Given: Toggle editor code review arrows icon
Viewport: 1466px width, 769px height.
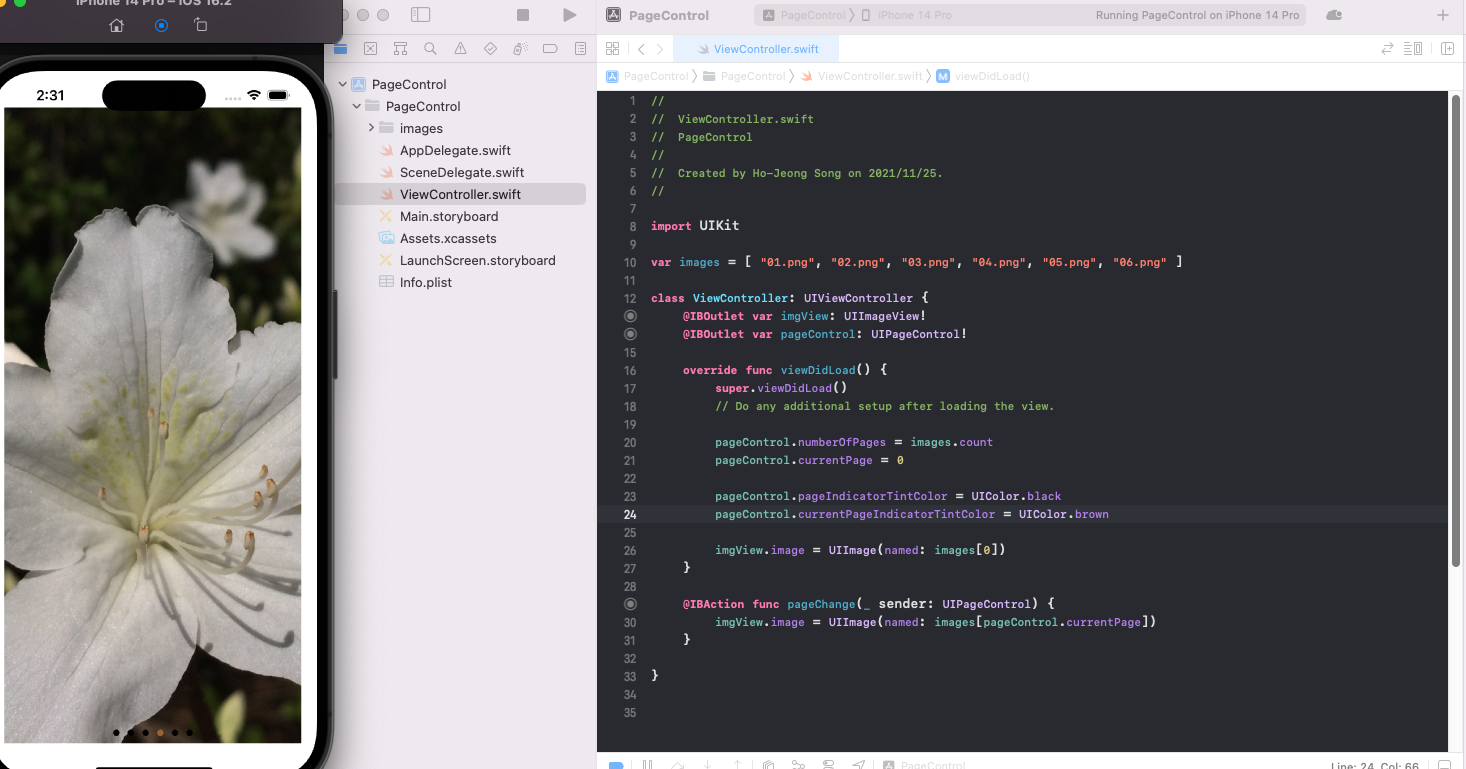Looking at the screenshot, I should pos(1387,48).
